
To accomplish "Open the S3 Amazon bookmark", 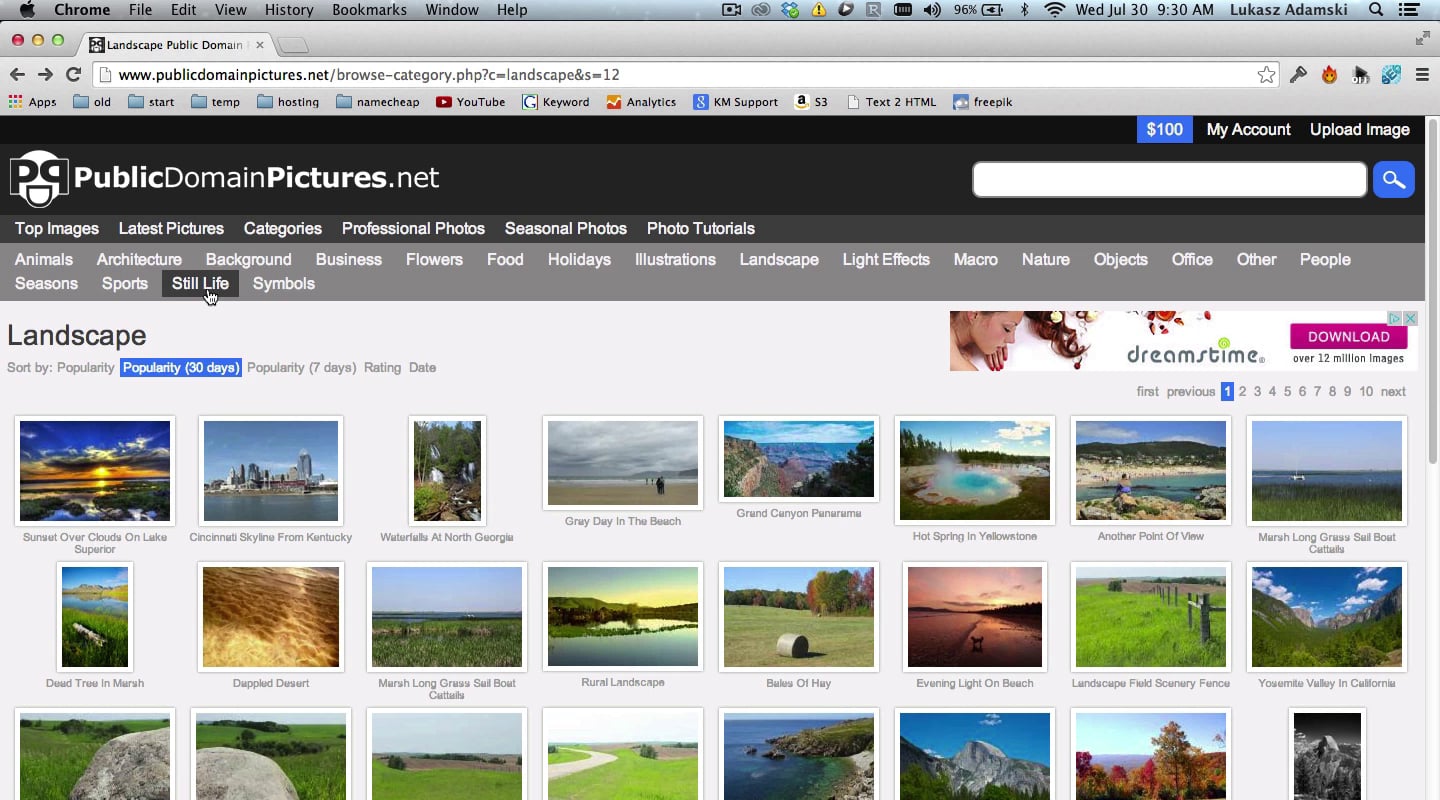I will (x=811, y=102).
